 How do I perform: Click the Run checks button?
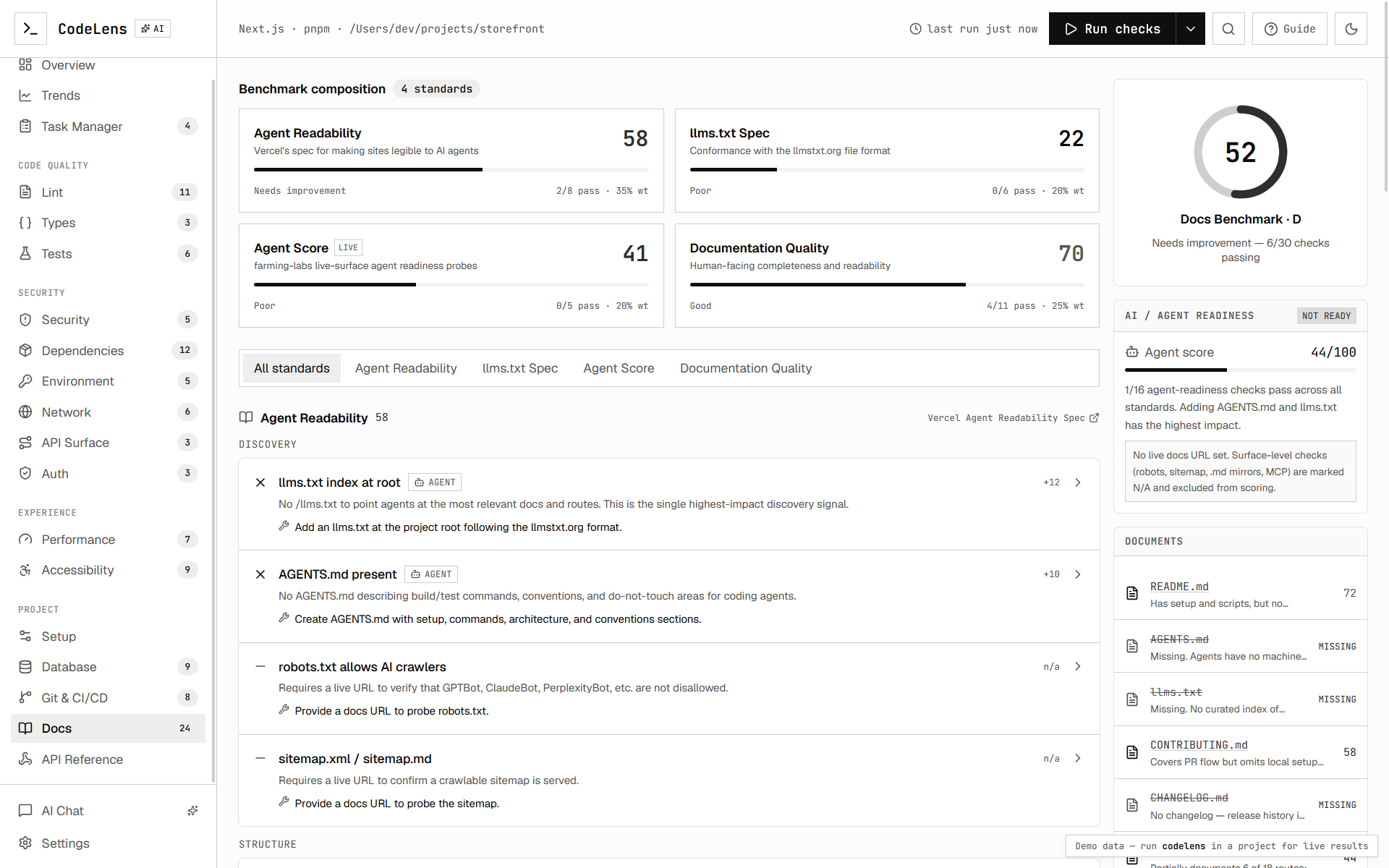pyautogui.click(x=1112, y=29)
